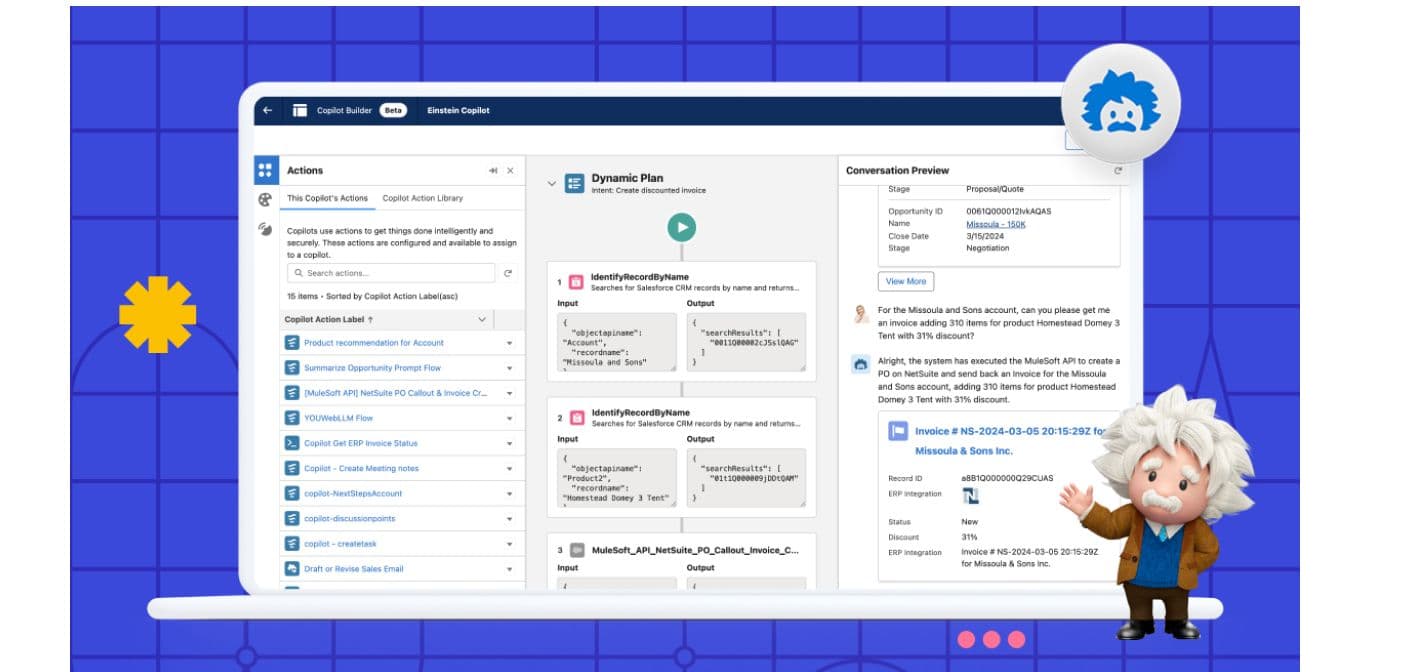Open the third sidebar icon below the palette
The width and height of the screenshot is (1408, 672).
coord(265,229)
